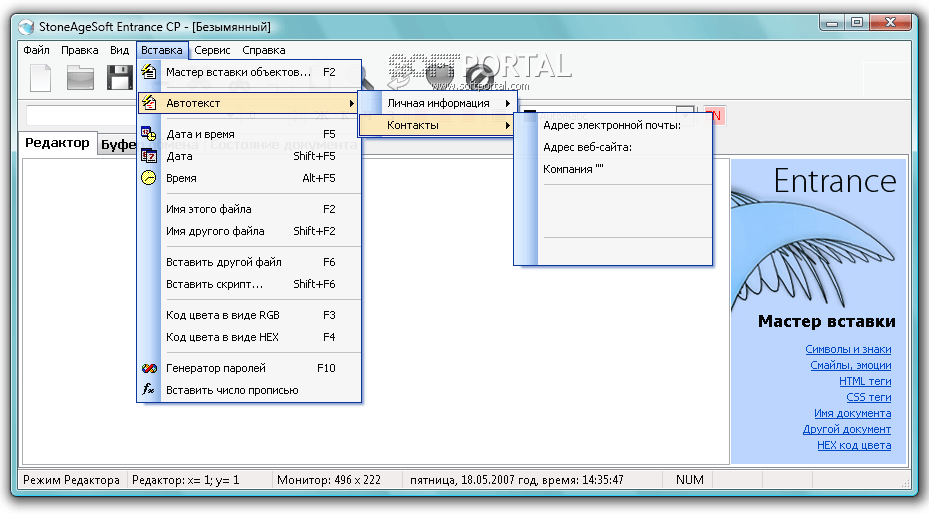929x514 pixels.
Task: Click the Save floppy disk icon
Action: click(x=119, y=78)
